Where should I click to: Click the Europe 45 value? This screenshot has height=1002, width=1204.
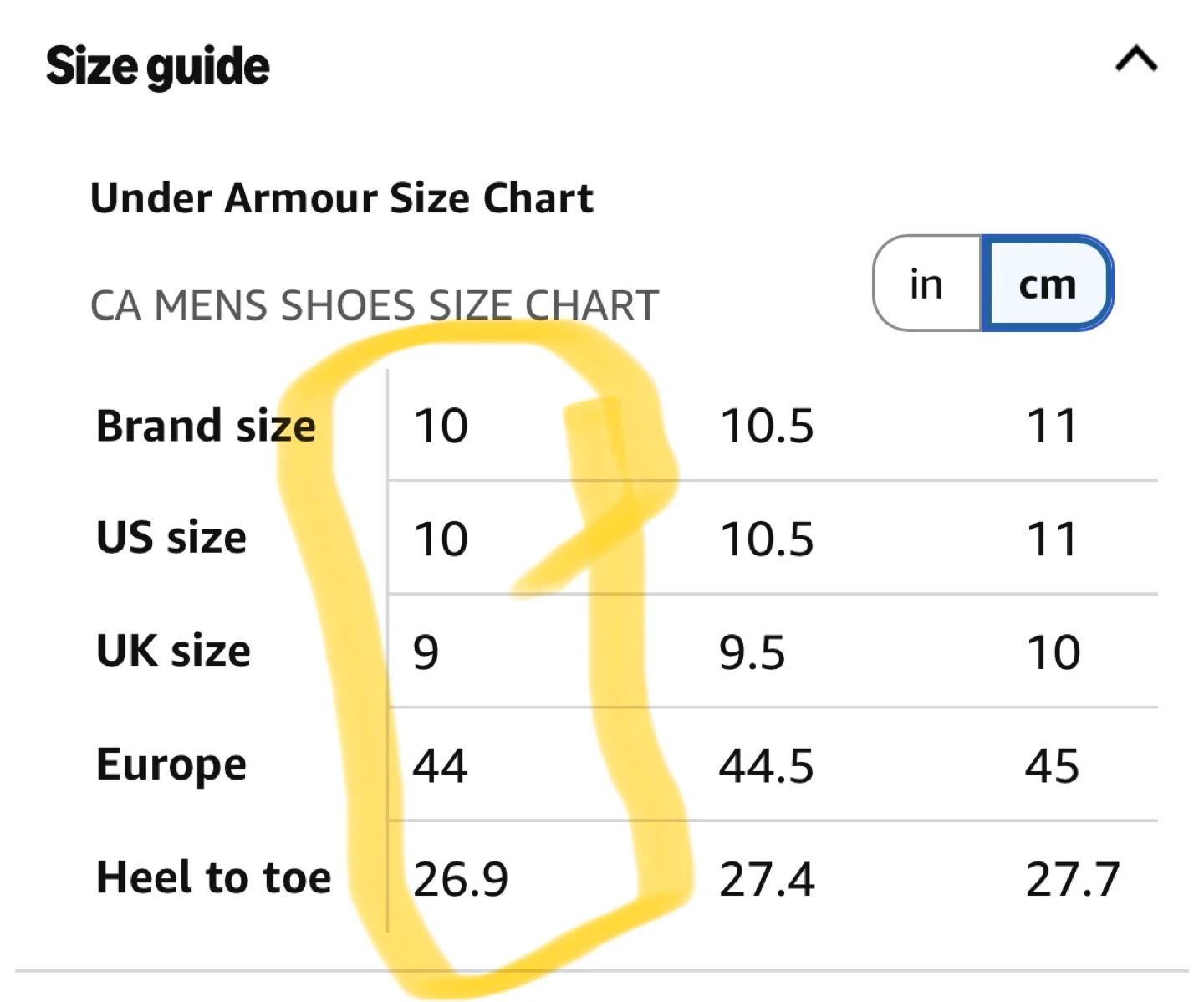[1052, 765]
